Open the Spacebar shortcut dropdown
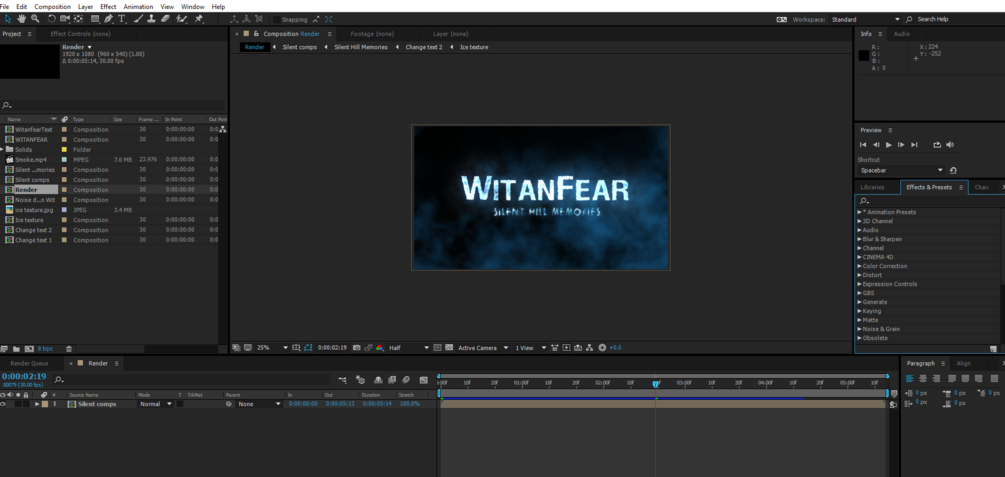Viewport: 1005px width, 477px height. 901,170
